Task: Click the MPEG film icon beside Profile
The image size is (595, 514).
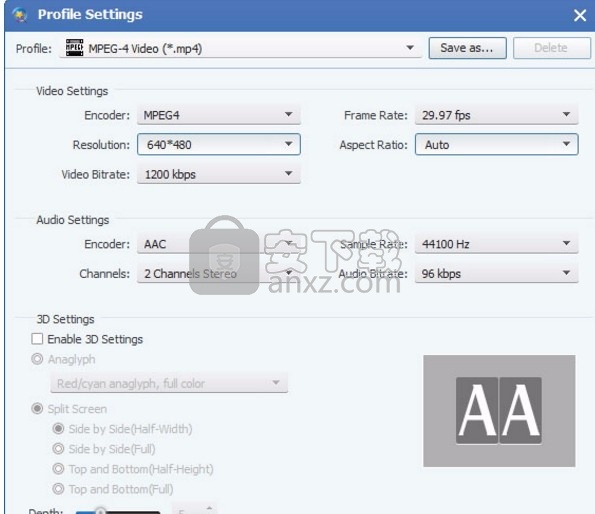Action: [x=74, y=48]
